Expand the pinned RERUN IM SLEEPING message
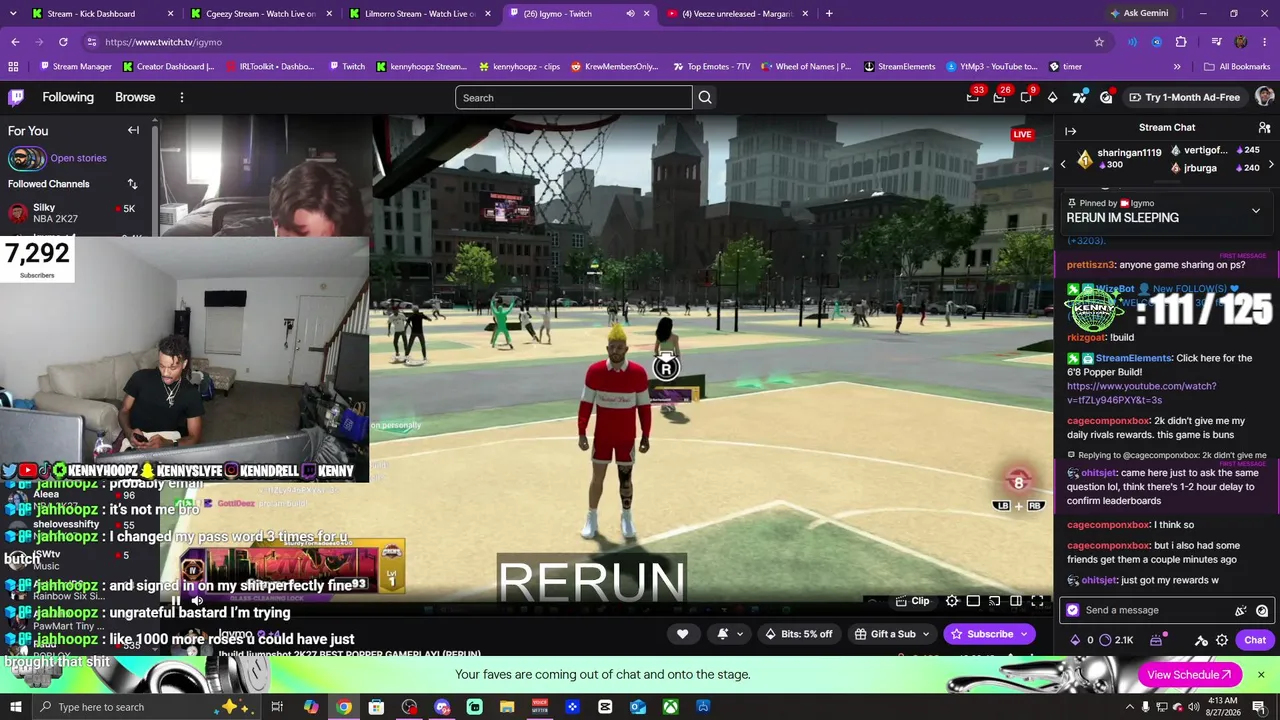Screen dimensions: 1280x720 pos(1256,211)
